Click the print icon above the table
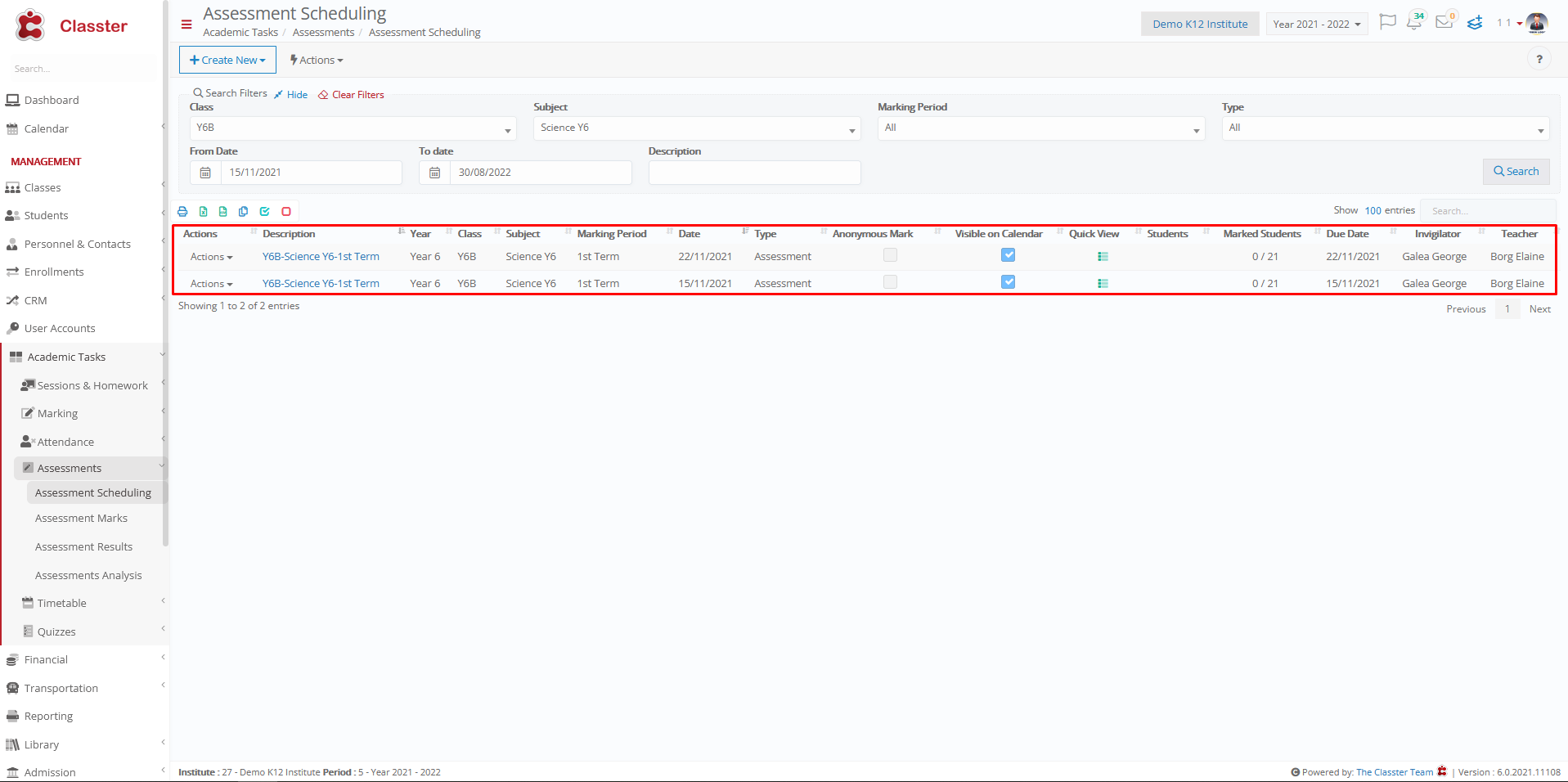The image size is (1568, 782). pyautogui.click(x=182, y=211)
